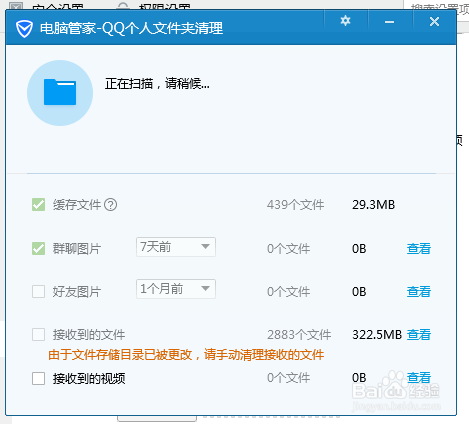
Task: Click the question mark help icon beside 缓存文件
Action: pyautogui.click(x=110, y=205)
